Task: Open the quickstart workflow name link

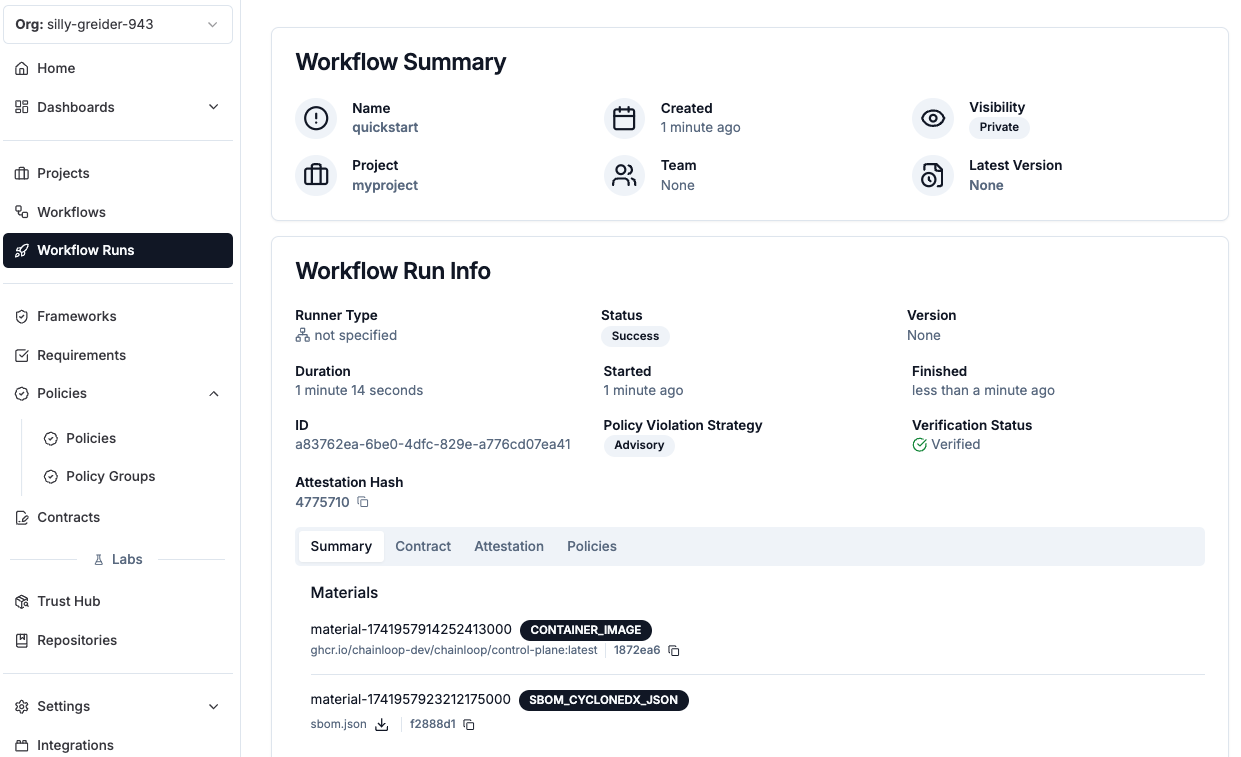Action: tap(385, 127)
